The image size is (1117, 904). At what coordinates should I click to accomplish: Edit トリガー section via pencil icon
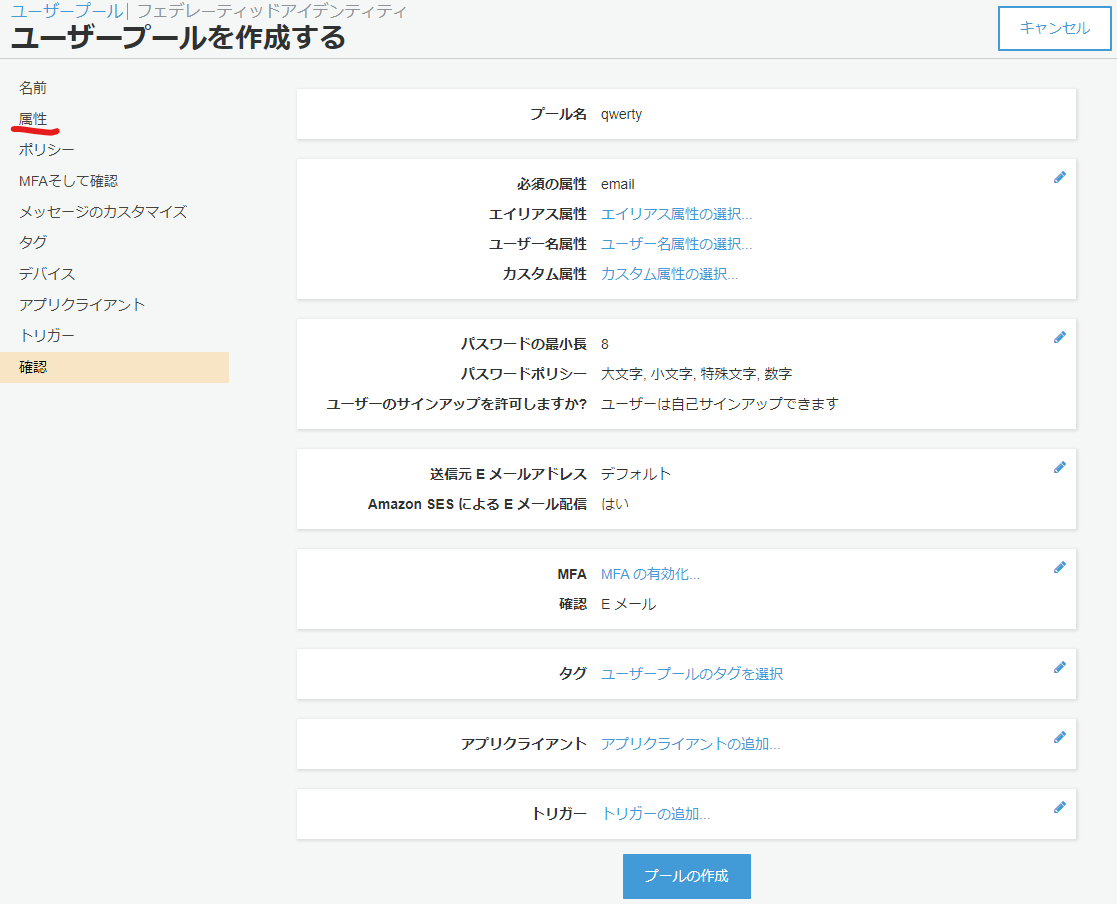pos(1060,807)
